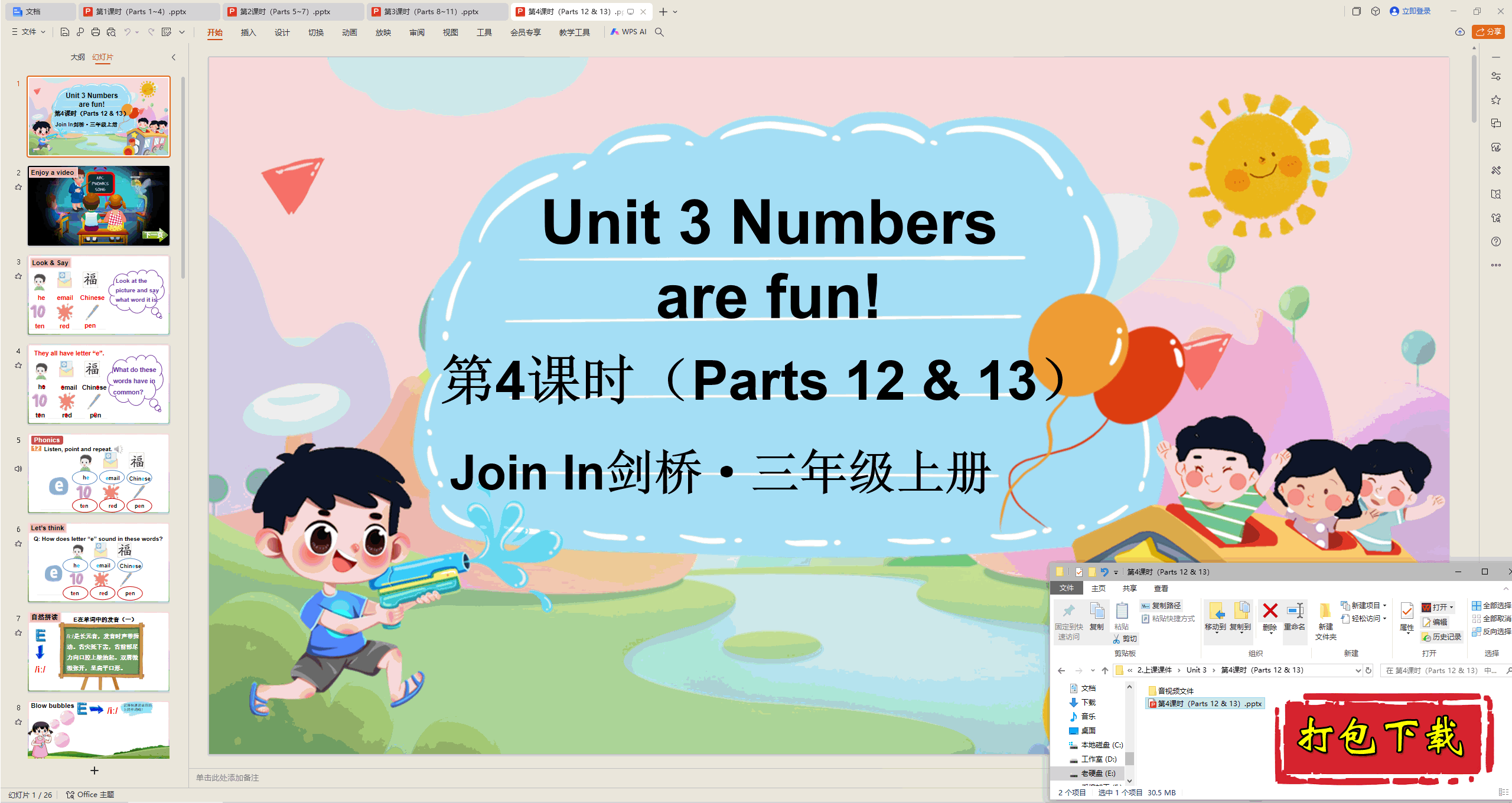Viewport: 1512px width, 803px height.
Task: Open the 移动到 dropdown in Explorer
Action: 1216,632
